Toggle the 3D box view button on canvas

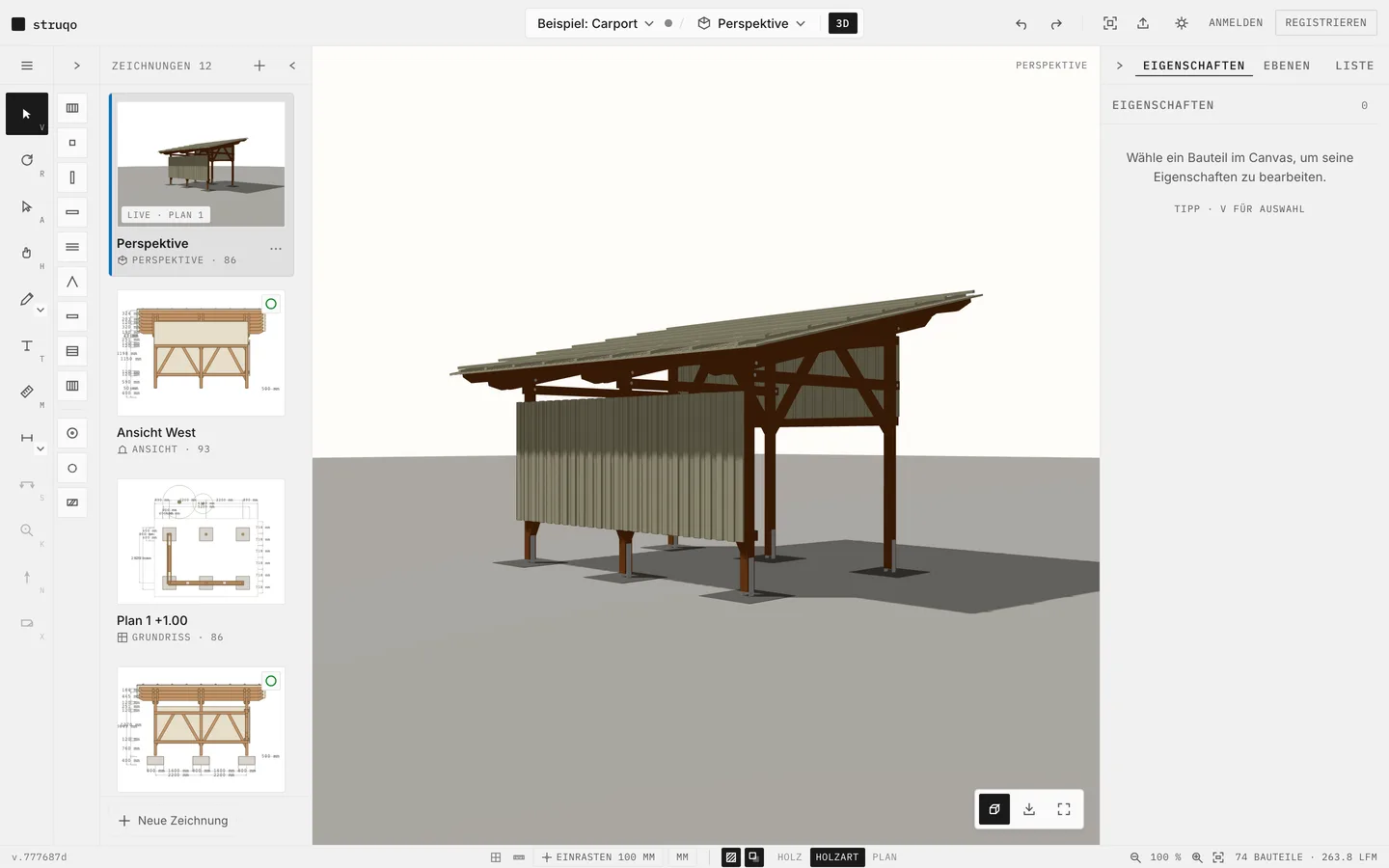tap(994, 809)
